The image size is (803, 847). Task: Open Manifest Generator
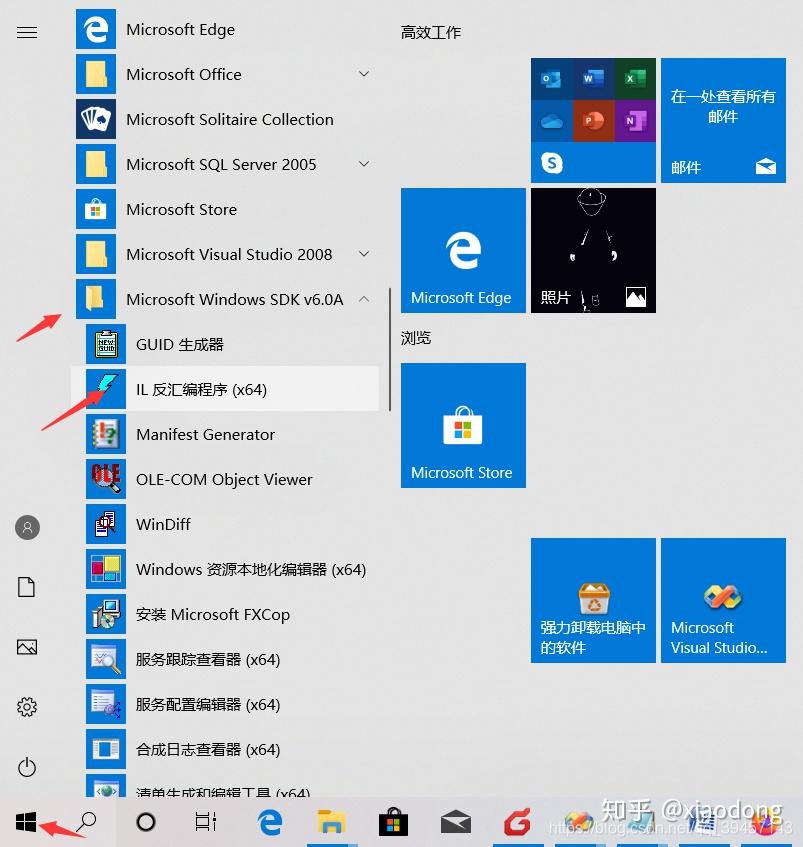click(x=227, y=434)
